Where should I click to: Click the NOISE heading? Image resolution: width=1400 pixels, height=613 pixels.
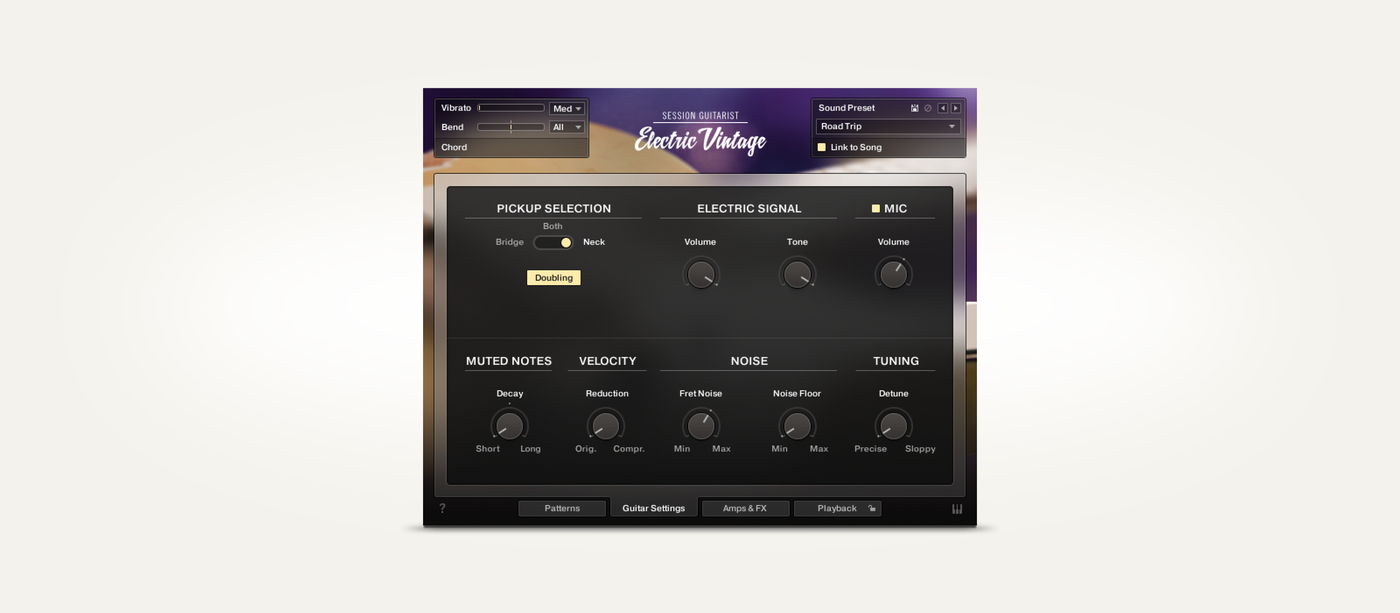click(x=749, y=361)
